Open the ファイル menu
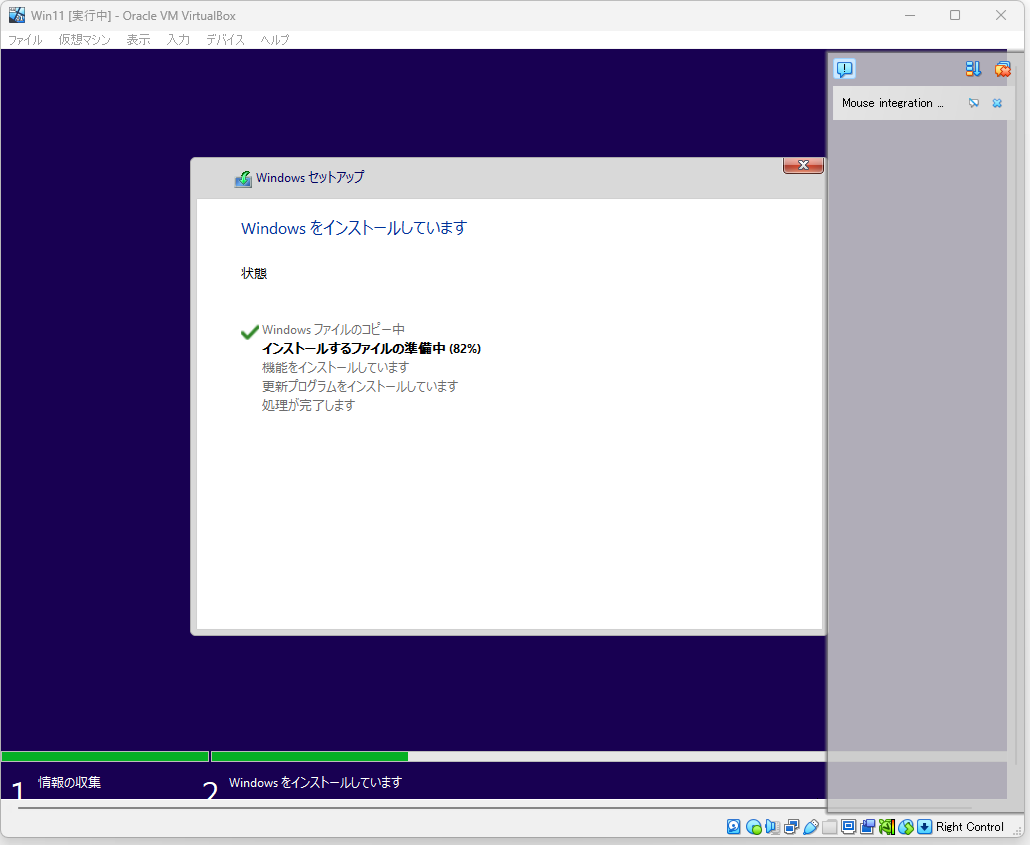1030x845 pixels. point(25,40)
